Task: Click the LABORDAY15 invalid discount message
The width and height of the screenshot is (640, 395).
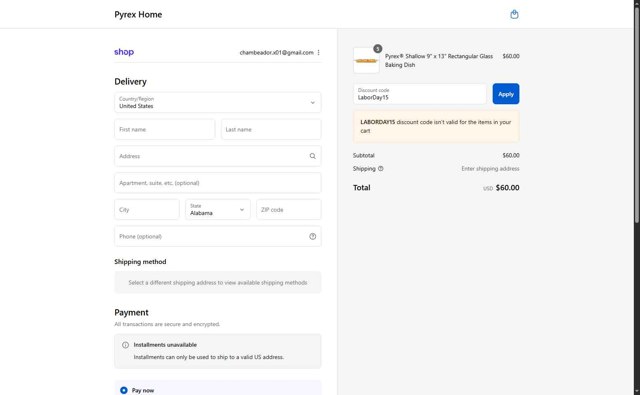Action: tap(436, 126)
